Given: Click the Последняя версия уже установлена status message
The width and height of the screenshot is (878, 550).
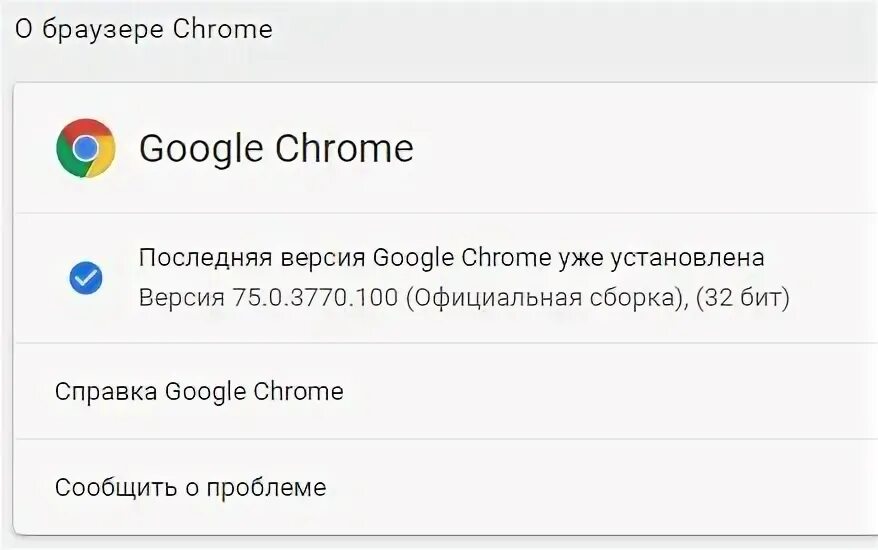Looking at the screenshot, I should pos(451,258).
